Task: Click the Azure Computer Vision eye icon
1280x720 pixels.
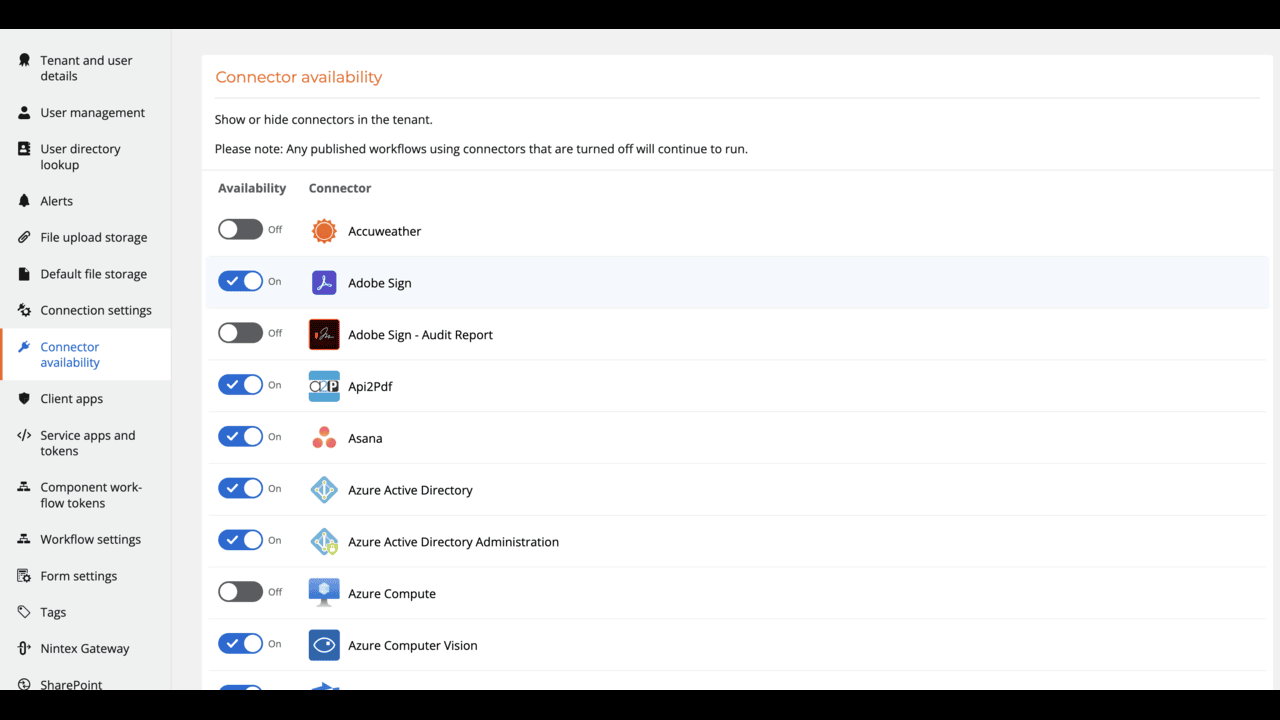Action: [x=324, y=645]
